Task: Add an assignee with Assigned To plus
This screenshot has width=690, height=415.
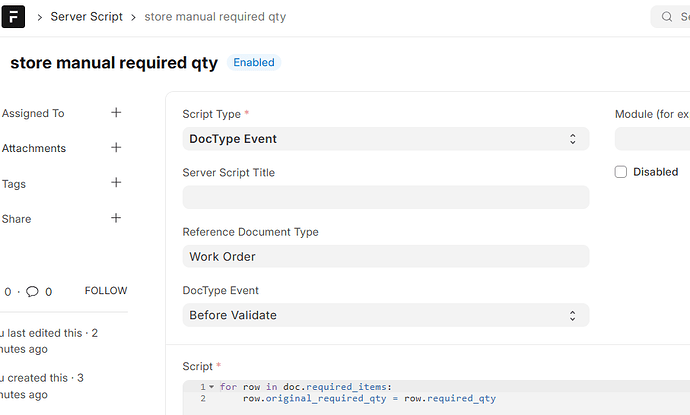Action: [116, 113]
